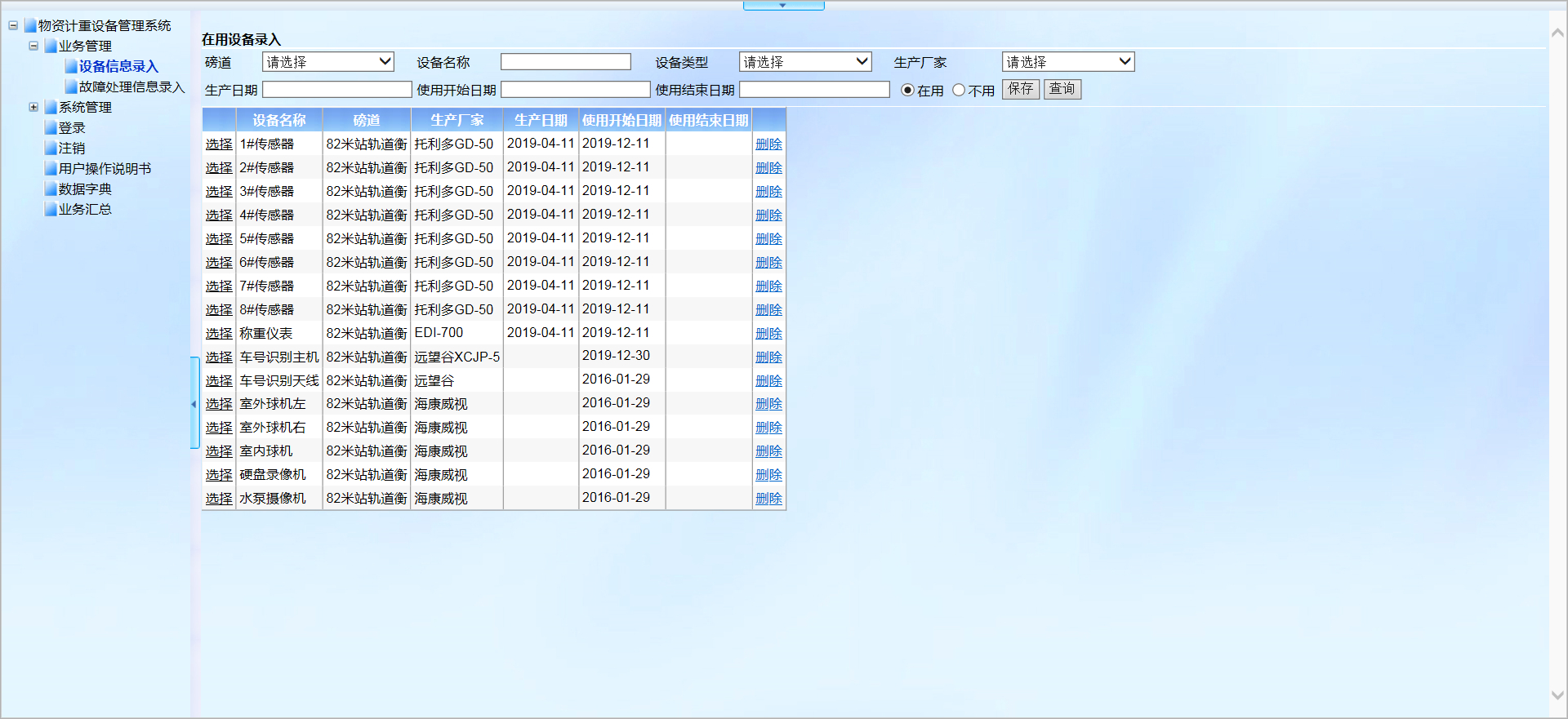Image resolution: width=1568 pixels, height=719 pixels.
Task: Click the icon next to 注销
Action: [x=51, y=148]
